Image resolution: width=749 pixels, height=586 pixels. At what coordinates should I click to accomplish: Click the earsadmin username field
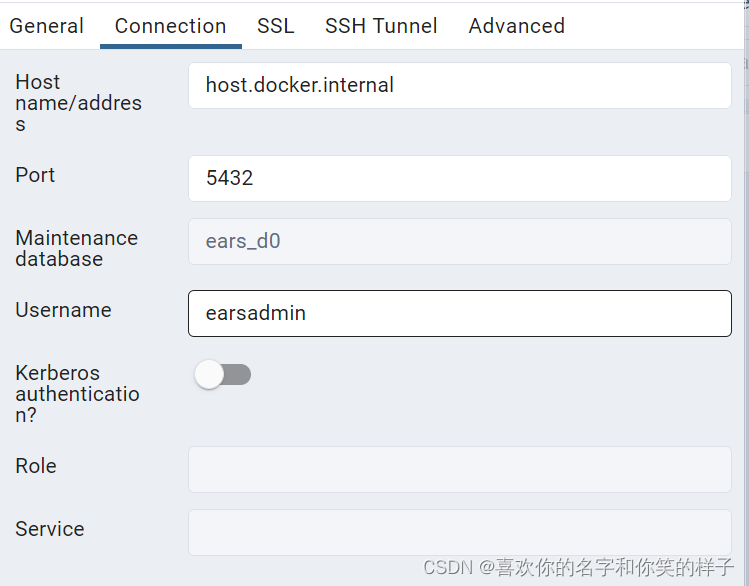click(x=460, y=314)
